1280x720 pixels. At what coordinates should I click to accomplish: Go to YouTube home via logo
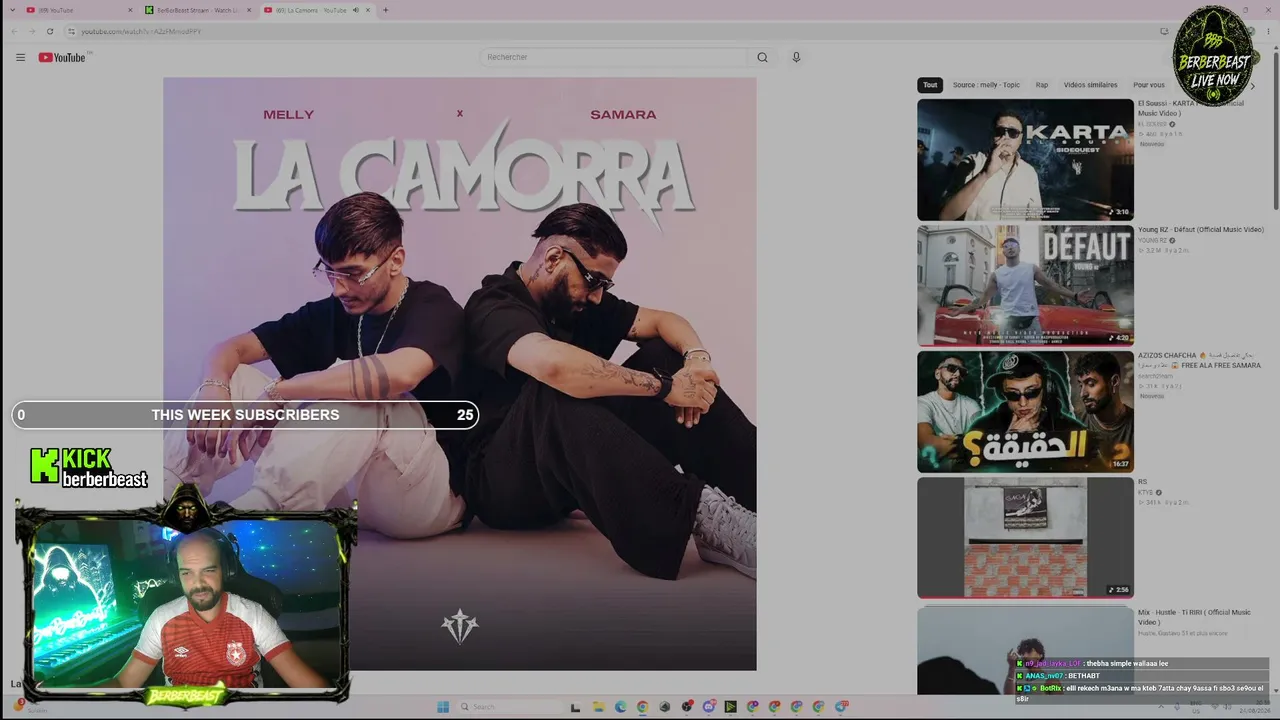click(63, 57)
